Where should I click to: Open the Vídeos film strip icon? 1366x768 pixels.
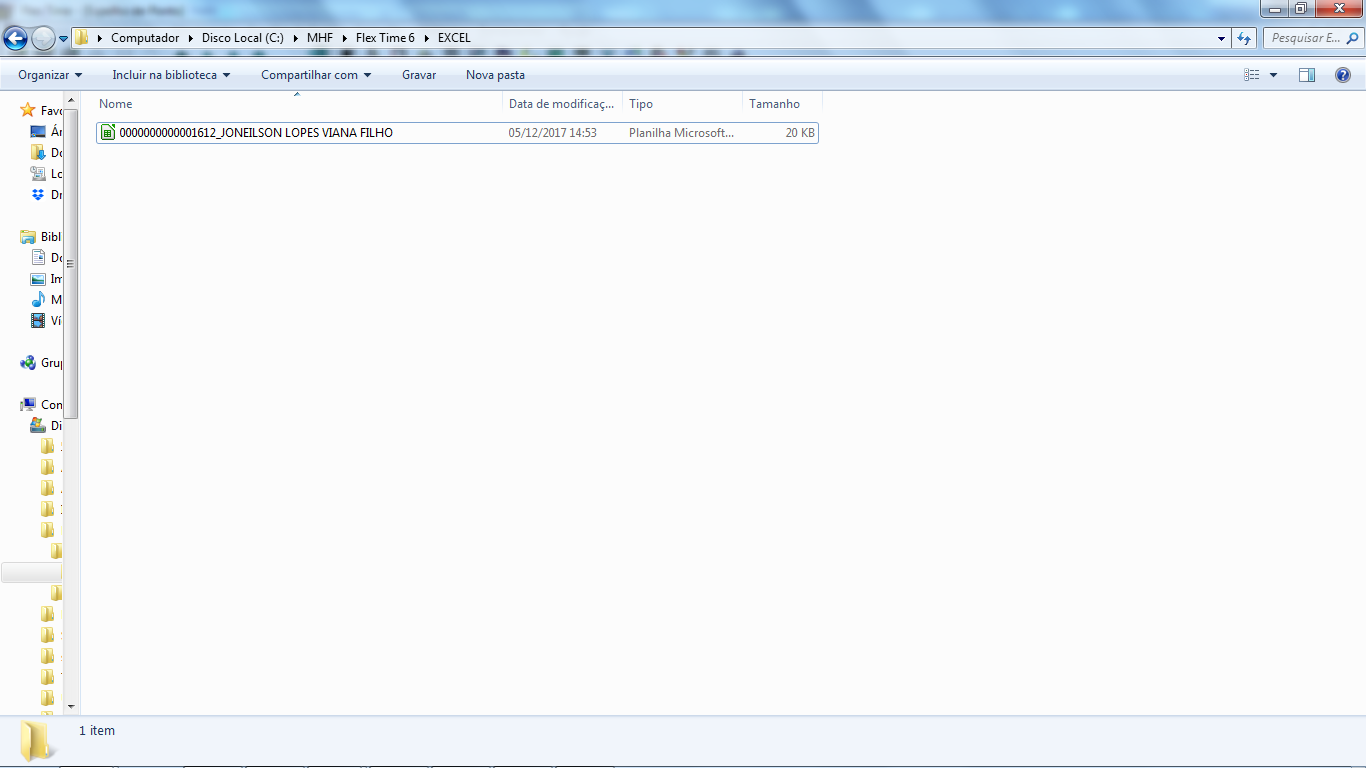click(x=38, y=321)
